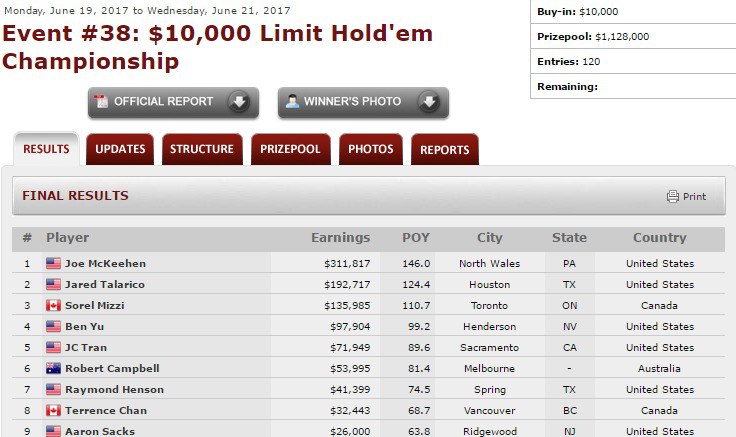Screen dimensions: 736x437
Task: Click the US flag next to Joe McKeehen
Action: click(x=54, y=264)
